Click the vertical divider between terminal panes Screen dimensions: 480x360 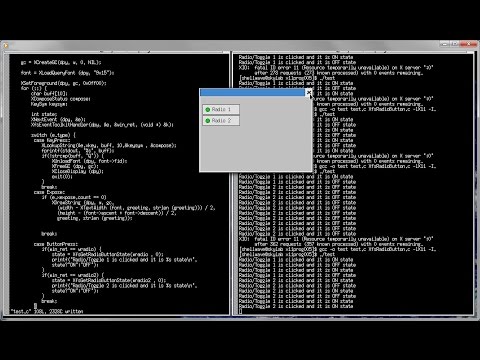point(231,183)
